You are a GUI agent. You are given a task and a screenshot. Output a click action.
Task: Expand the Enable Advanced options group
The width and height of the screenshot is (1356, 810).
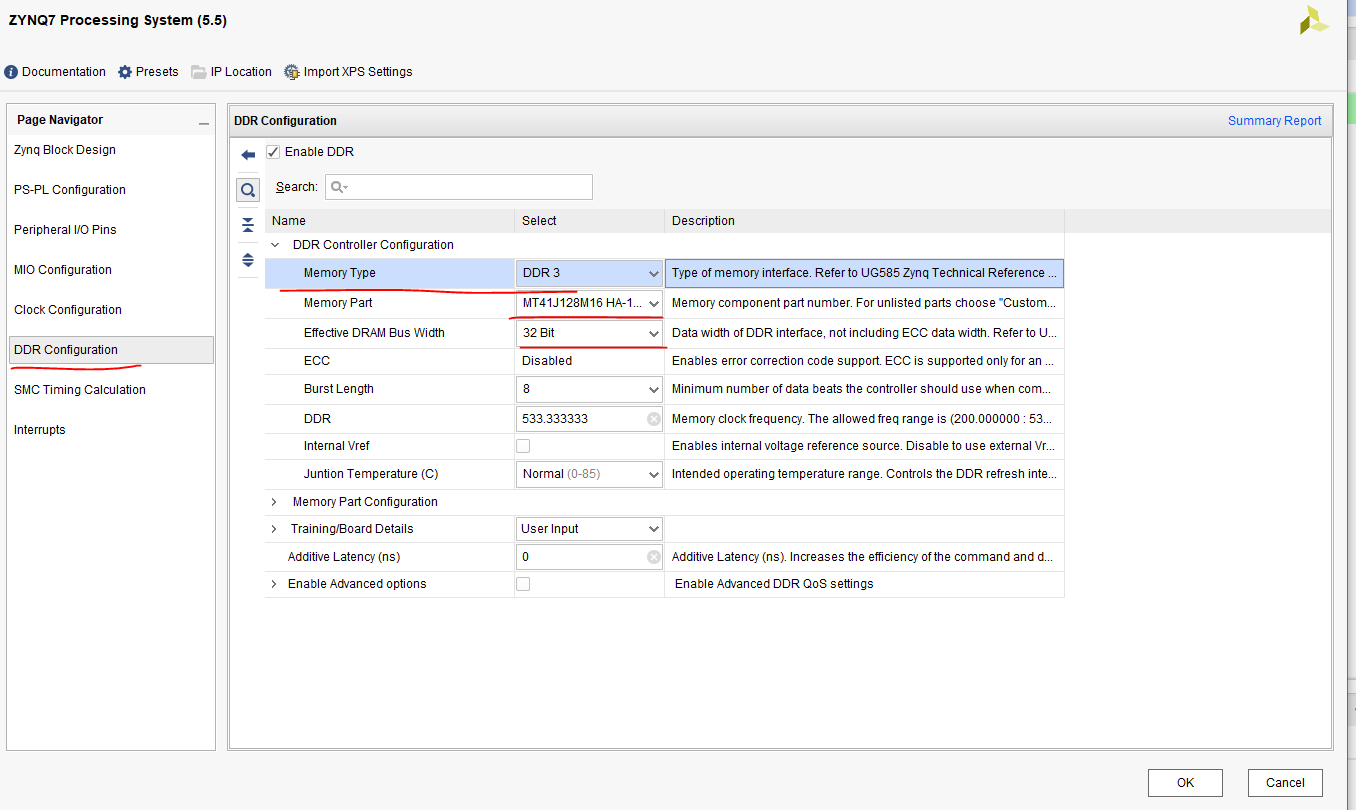pyautogui.click(x=275, y=584)
